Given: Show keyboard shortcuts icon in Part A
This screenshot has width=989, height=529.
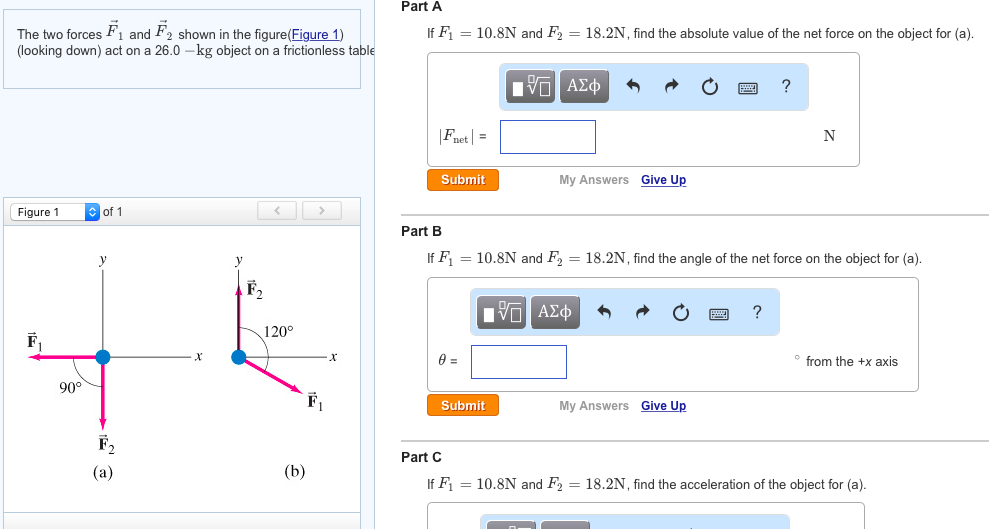Looking at the screenshot, I should (x=748, y=88).
